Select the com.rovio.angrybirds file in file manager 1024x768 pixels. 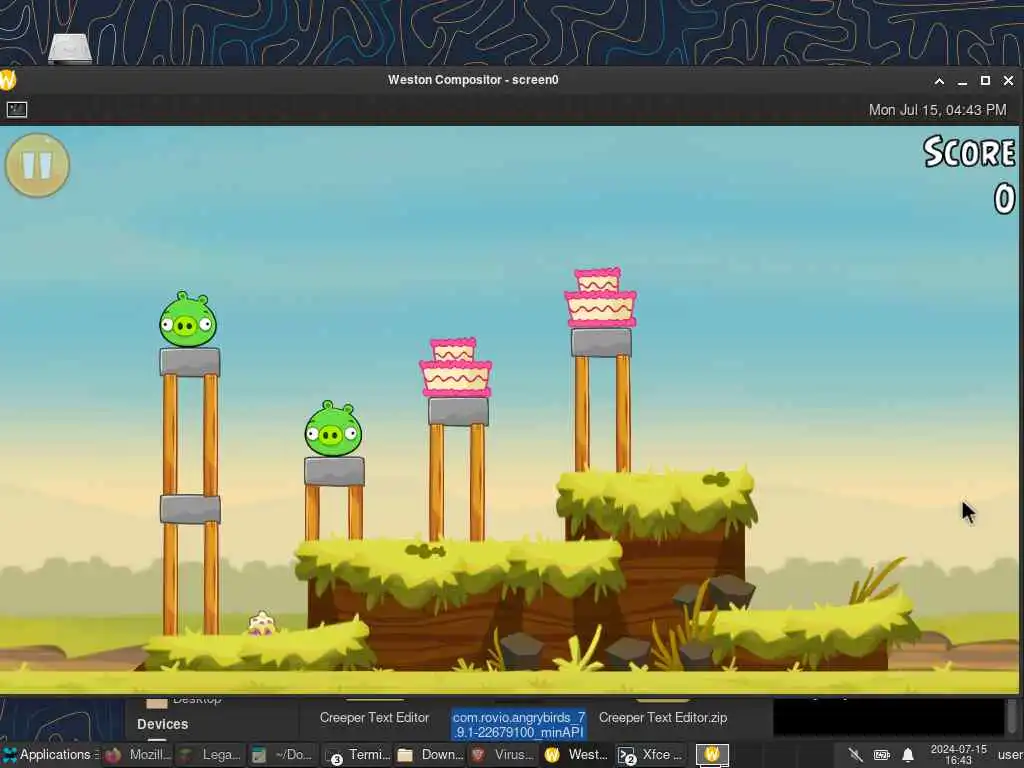pos(519,725)
